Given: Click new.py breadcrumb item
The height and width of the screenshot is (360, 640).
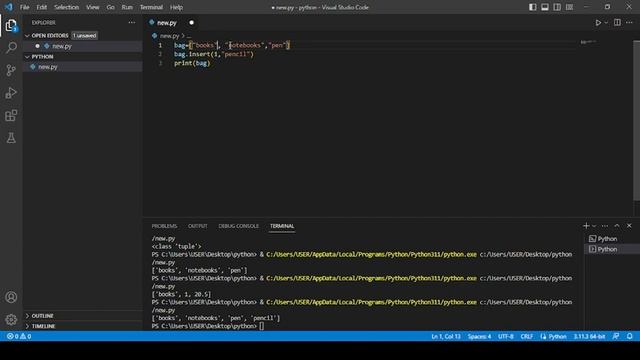Looking at the screenshot, I should tap(169, 36).
